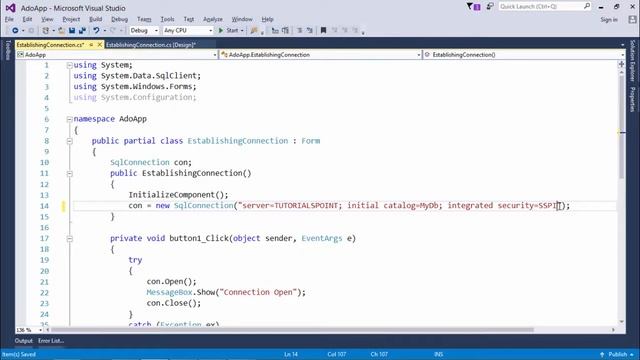Viewport: 640px width, 360px height.
Task: Click the Uncomment selected lines icon
Action: pyautogui.click(x=285, y=31)
